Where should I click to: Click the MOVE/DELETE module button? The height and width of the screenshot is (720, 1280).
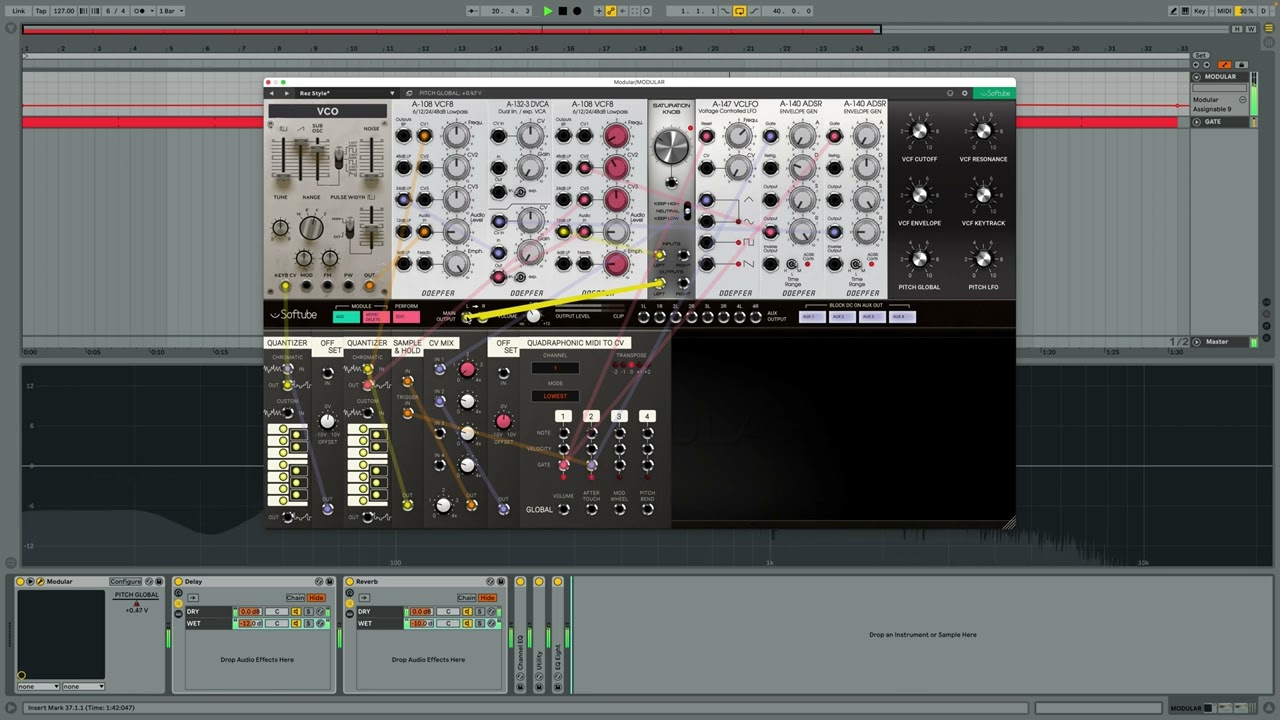click(376, 317)
